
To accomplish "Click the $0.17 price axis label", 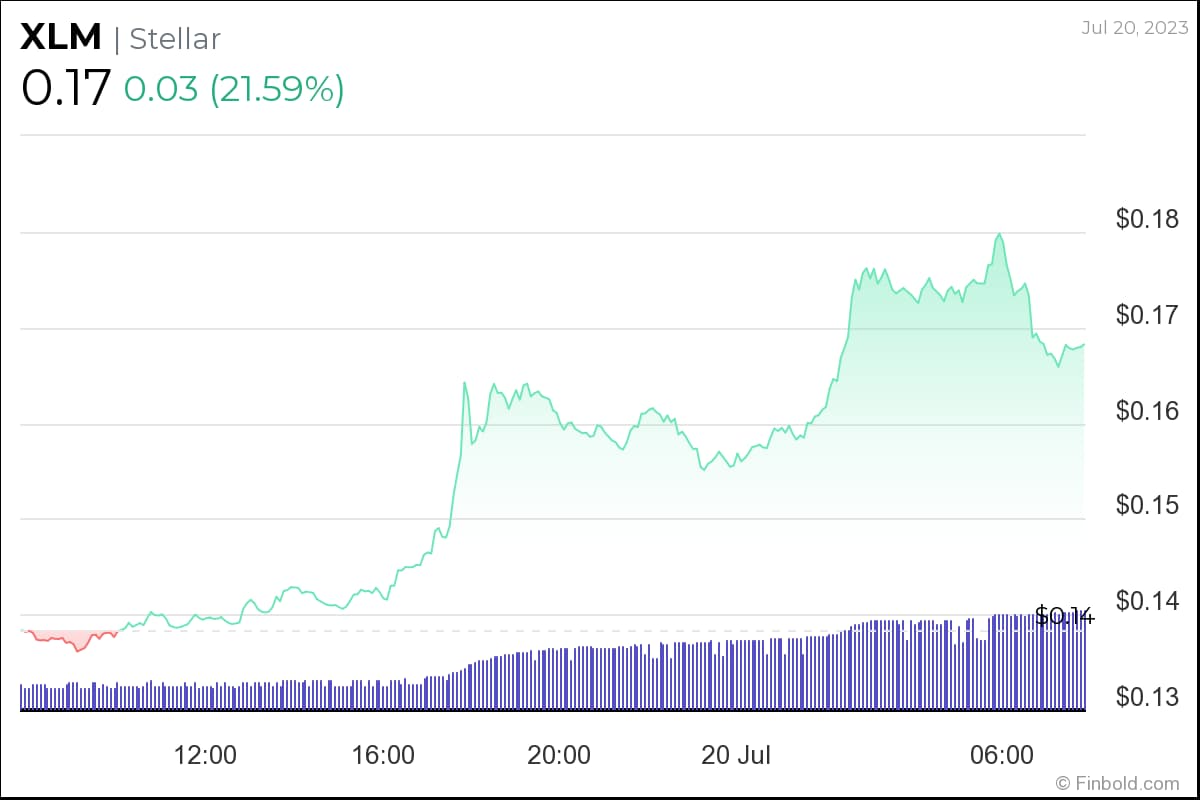I will click(x=1149, y=315).
